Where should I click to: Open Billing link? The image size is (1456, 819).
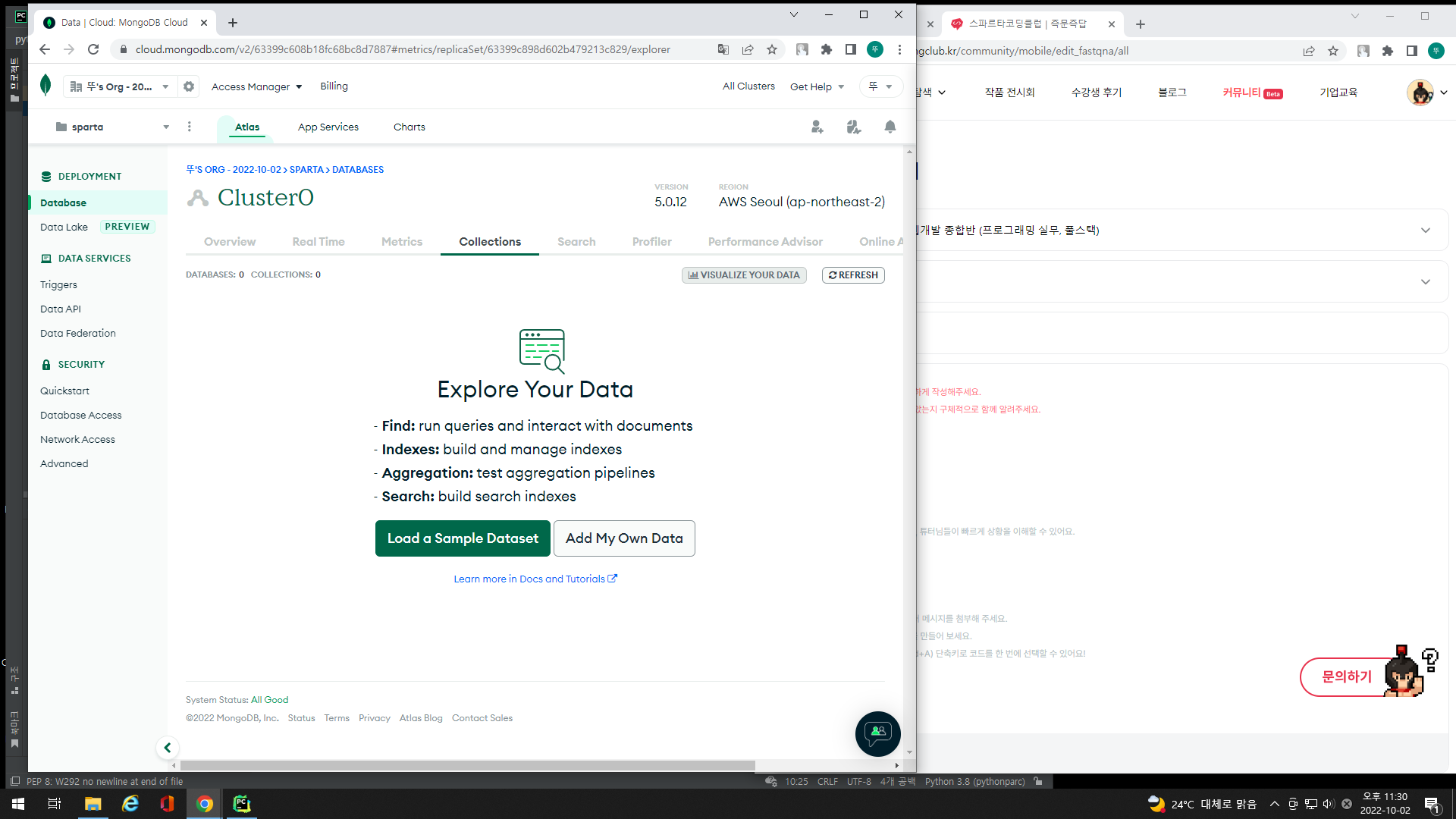click(334, 86)
